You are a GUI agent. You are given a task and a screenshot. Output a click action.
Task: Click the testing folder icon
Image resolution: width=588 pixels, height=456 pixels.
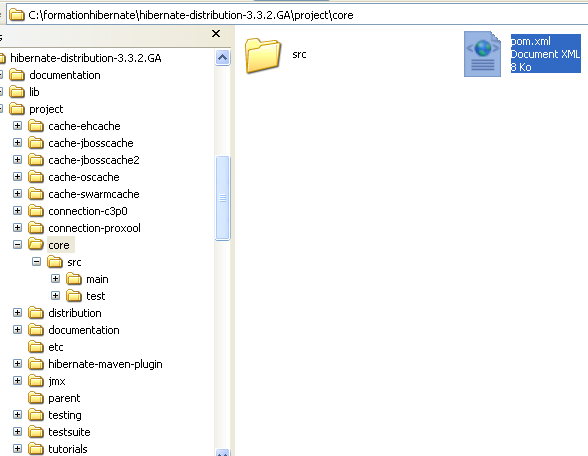click(x=36, y=415)
